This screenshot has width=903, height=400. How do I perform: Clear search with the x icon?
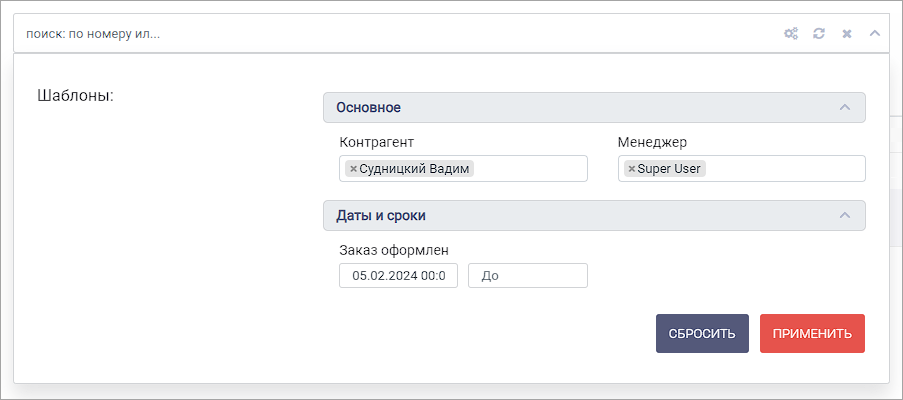(847, 34)
